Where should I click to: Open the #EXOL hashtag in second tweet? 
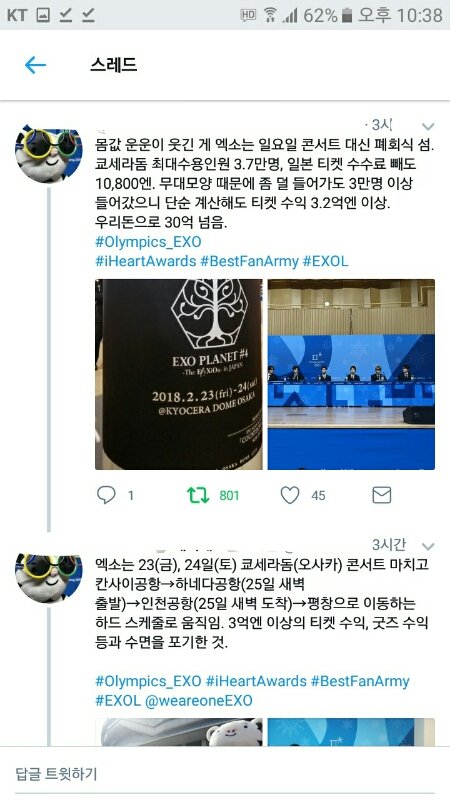point(118,700)
